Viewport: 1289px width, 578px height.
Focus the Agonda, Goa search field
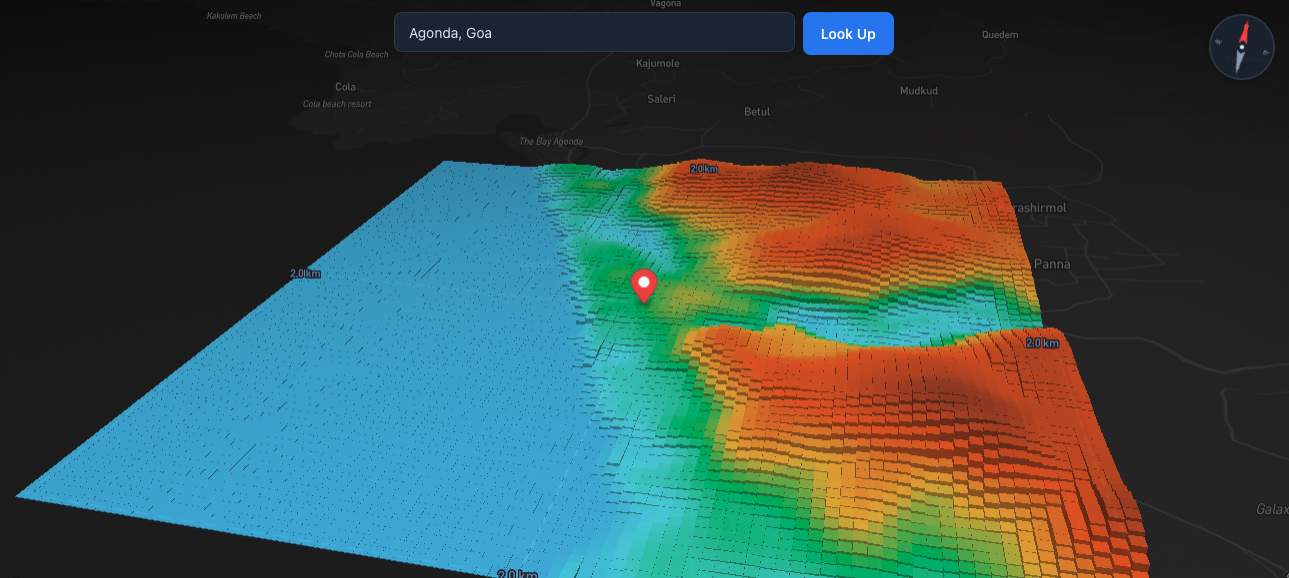click(594, 33)
